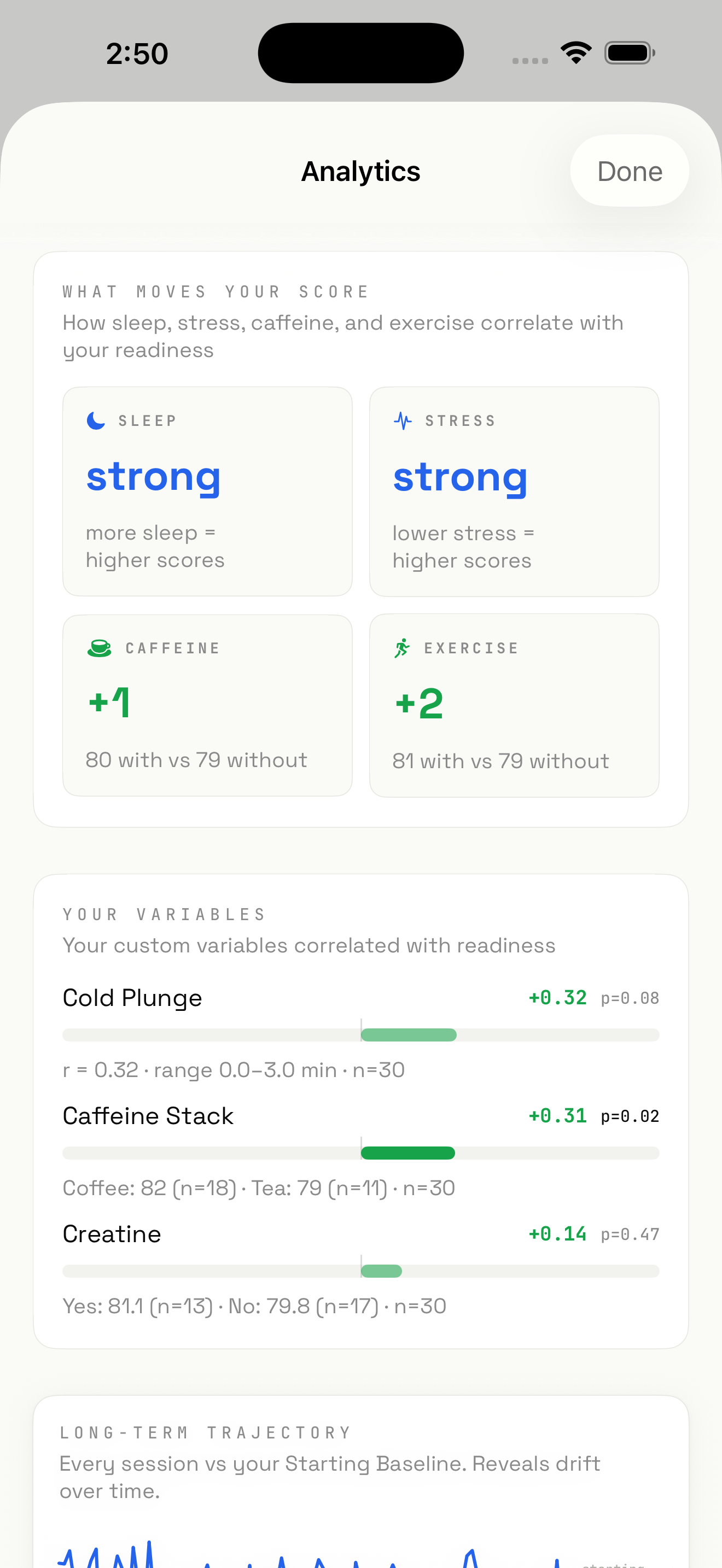Image resolution: width=722 pixels, height=1568 pixels.
Task: Click the moon icon on Sleep card
Action: pyautogui.click(x=96, y=420)
